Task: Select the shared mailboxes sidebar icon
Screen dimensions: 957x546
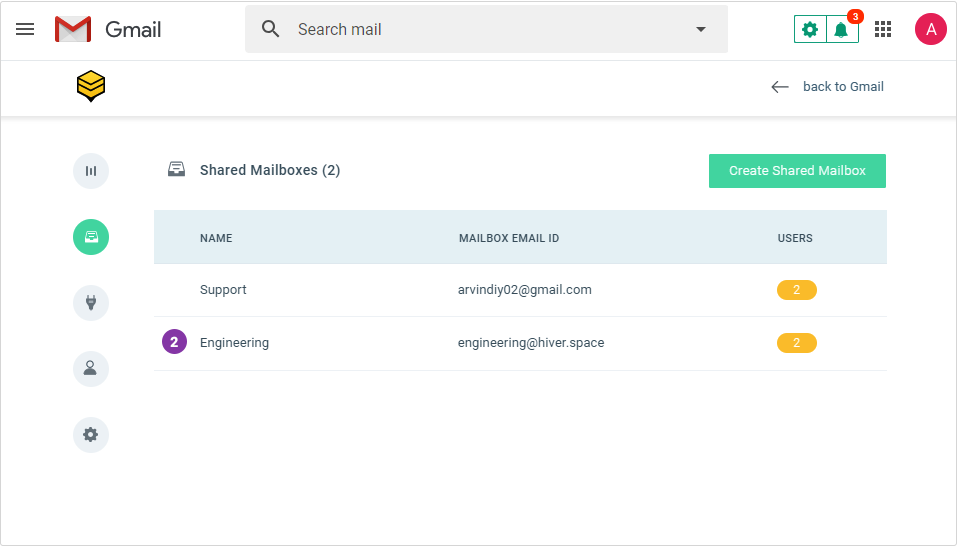Action: tap(91, 237)
